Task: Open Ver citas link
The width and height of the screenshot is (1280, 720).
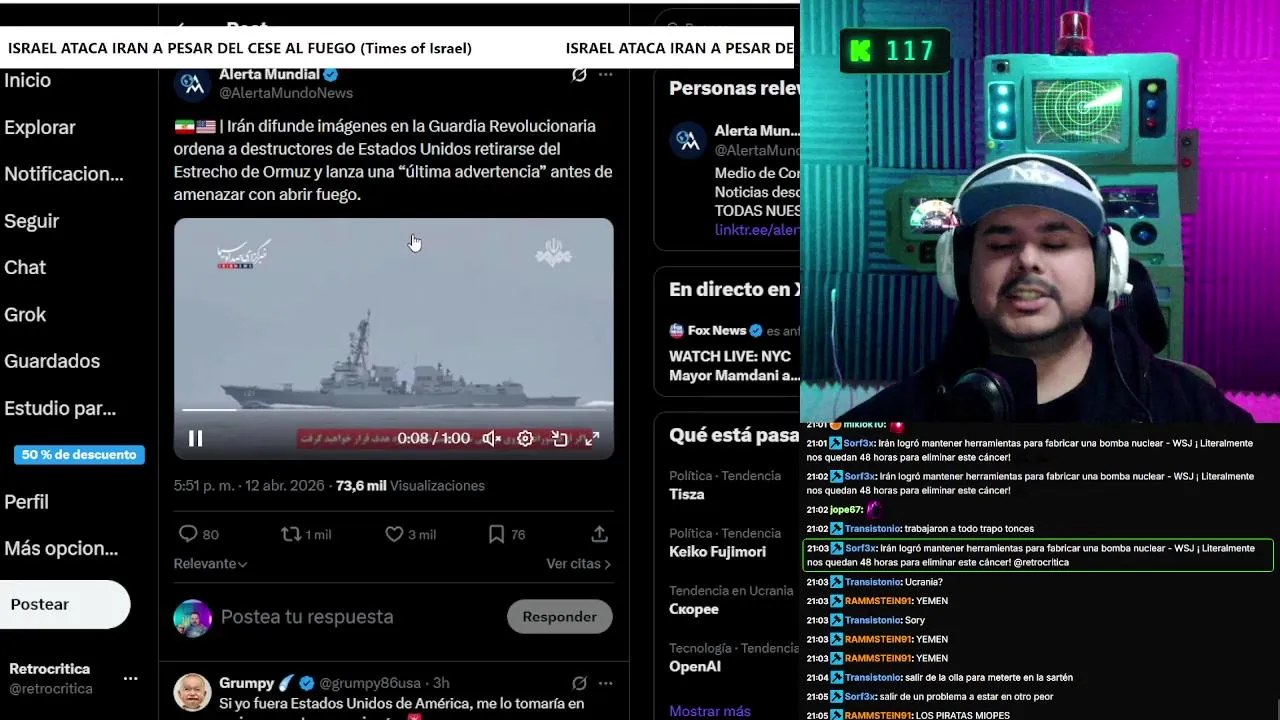Action: 578,564
